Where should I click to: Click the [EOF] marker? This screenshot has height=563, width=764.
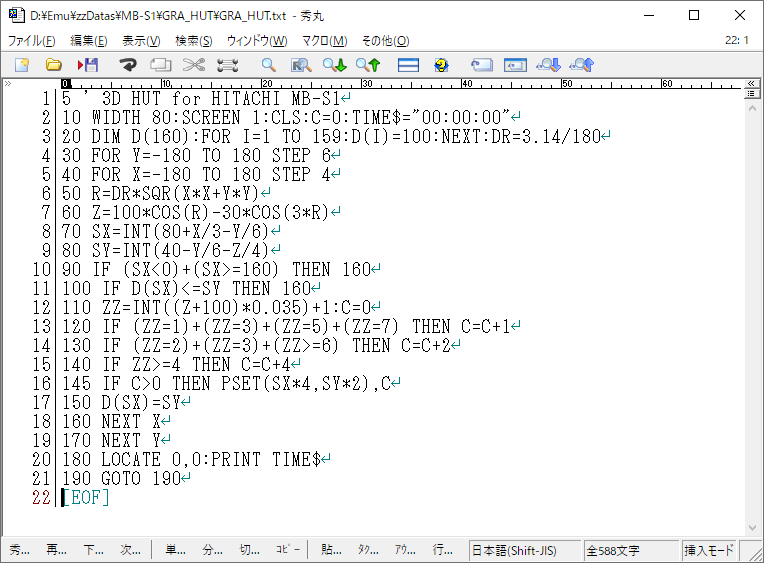point(86,498)
